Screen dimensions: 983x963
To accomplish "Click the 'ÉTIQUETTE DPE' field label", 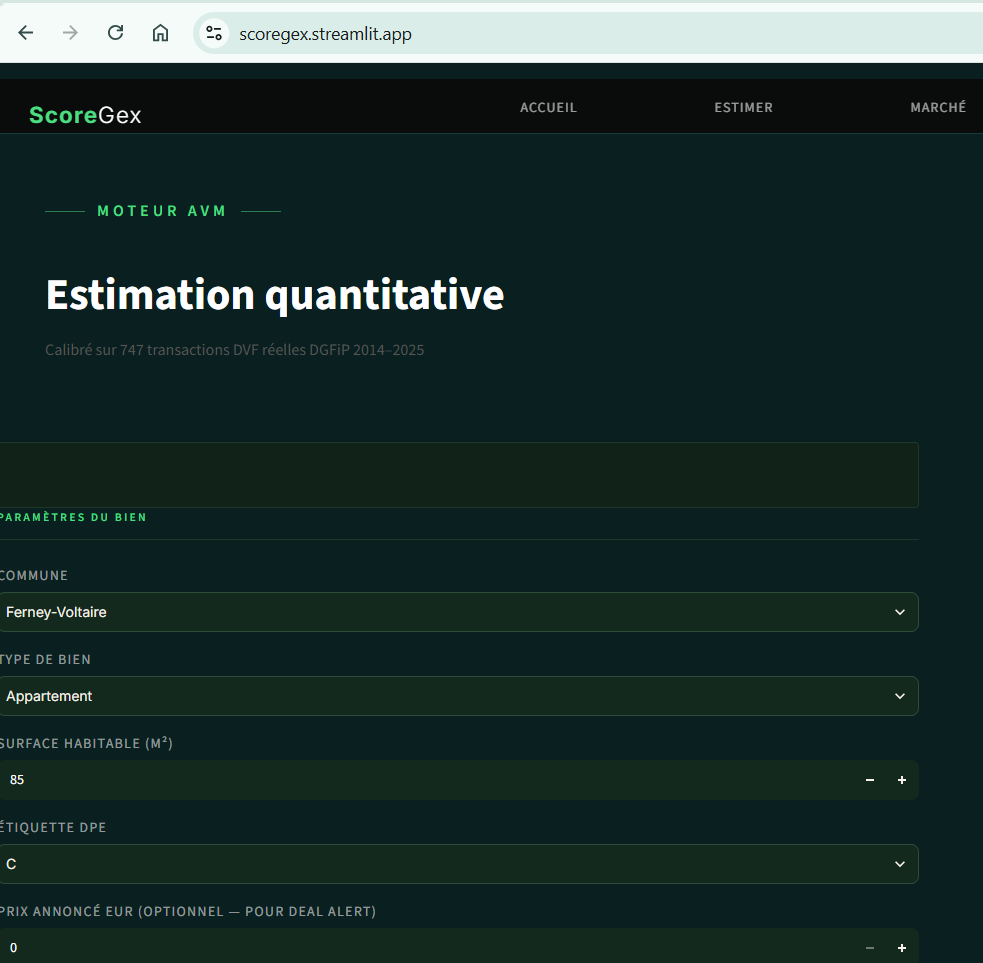I will pyautogui.click(x=53, y=828).
